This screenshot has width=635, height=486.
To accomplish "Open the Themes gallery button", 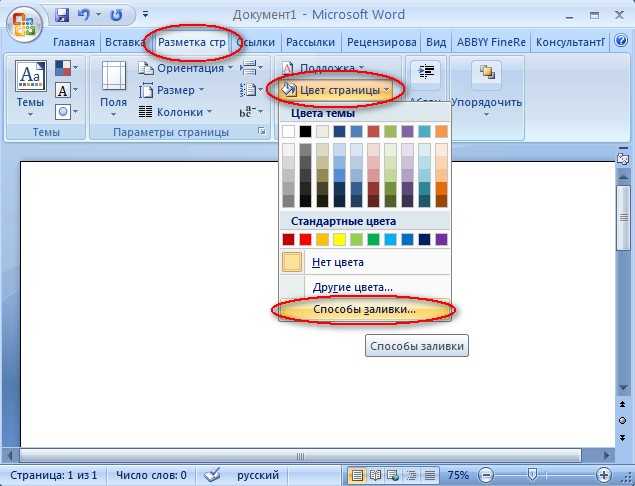I will coord(31,90).
